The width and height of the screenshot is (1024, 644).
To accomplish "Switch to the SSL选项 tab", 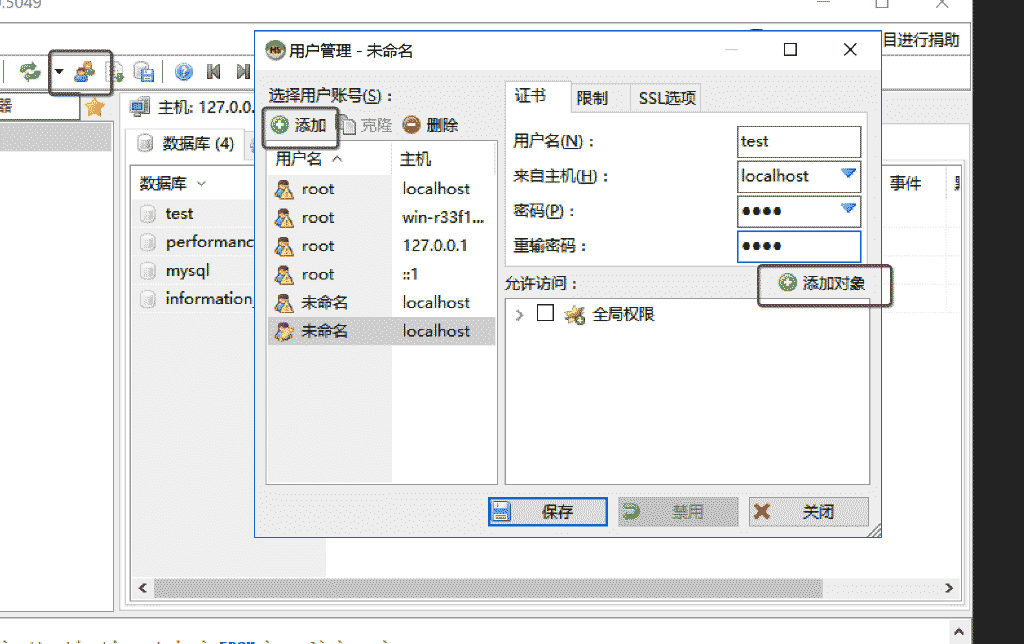I will (667, 98).
